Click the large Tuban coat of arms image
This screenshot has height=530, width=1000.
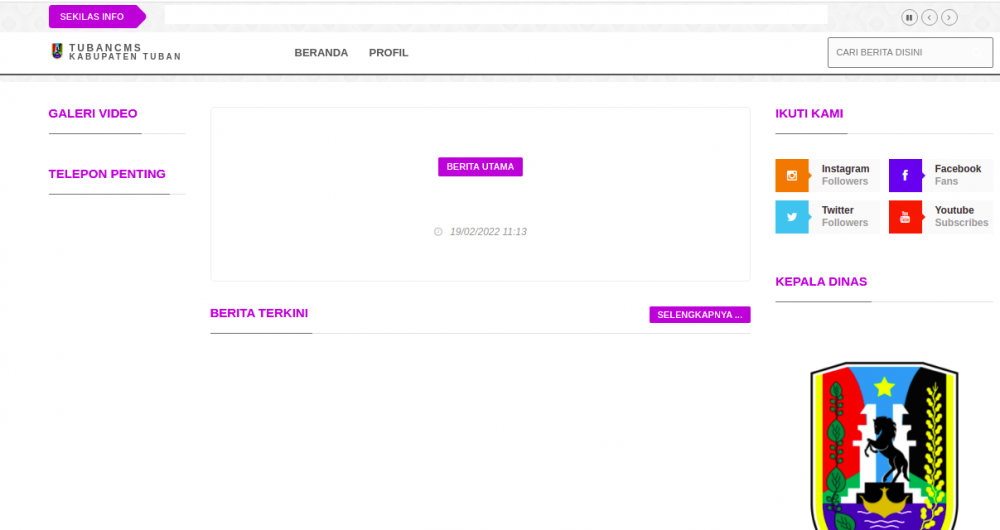click(884, 446)
